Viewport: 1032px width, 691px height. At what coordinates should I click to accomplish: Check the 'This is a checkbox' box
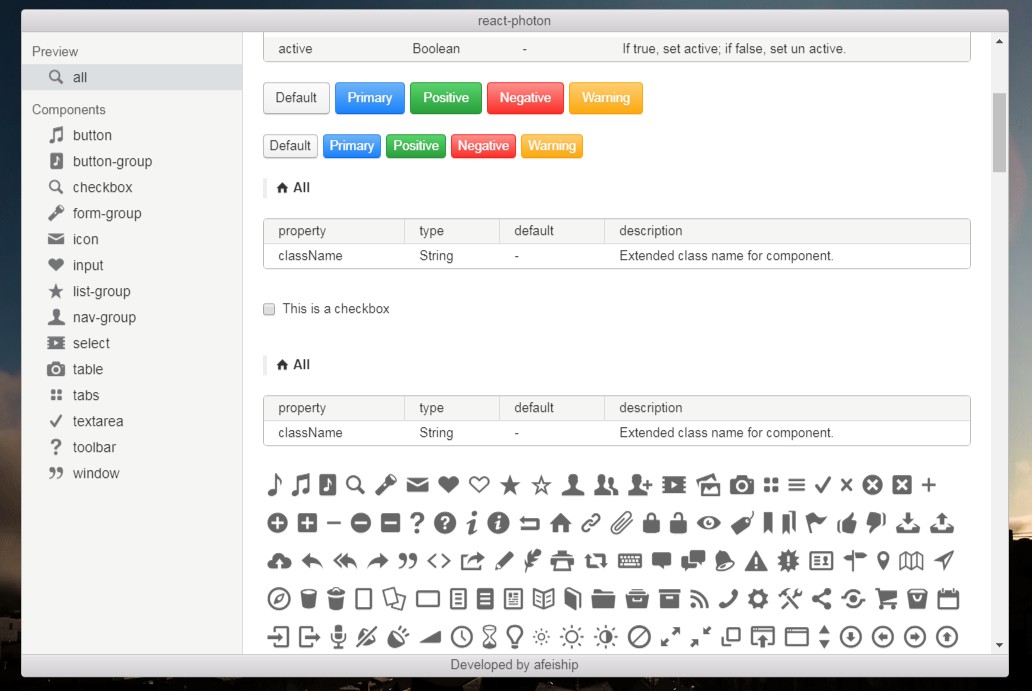pyautogui.click(x=269, y=309)
